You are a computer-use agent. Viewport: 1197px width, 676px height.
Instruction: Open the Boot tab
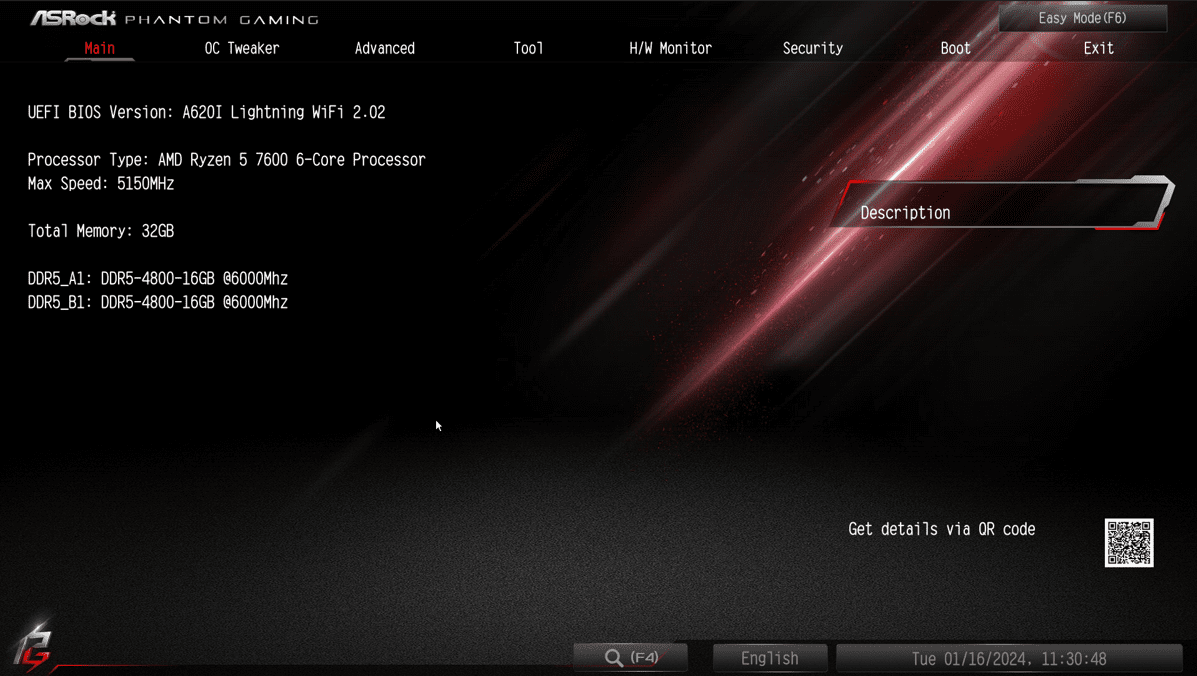(x=956, y=48)
